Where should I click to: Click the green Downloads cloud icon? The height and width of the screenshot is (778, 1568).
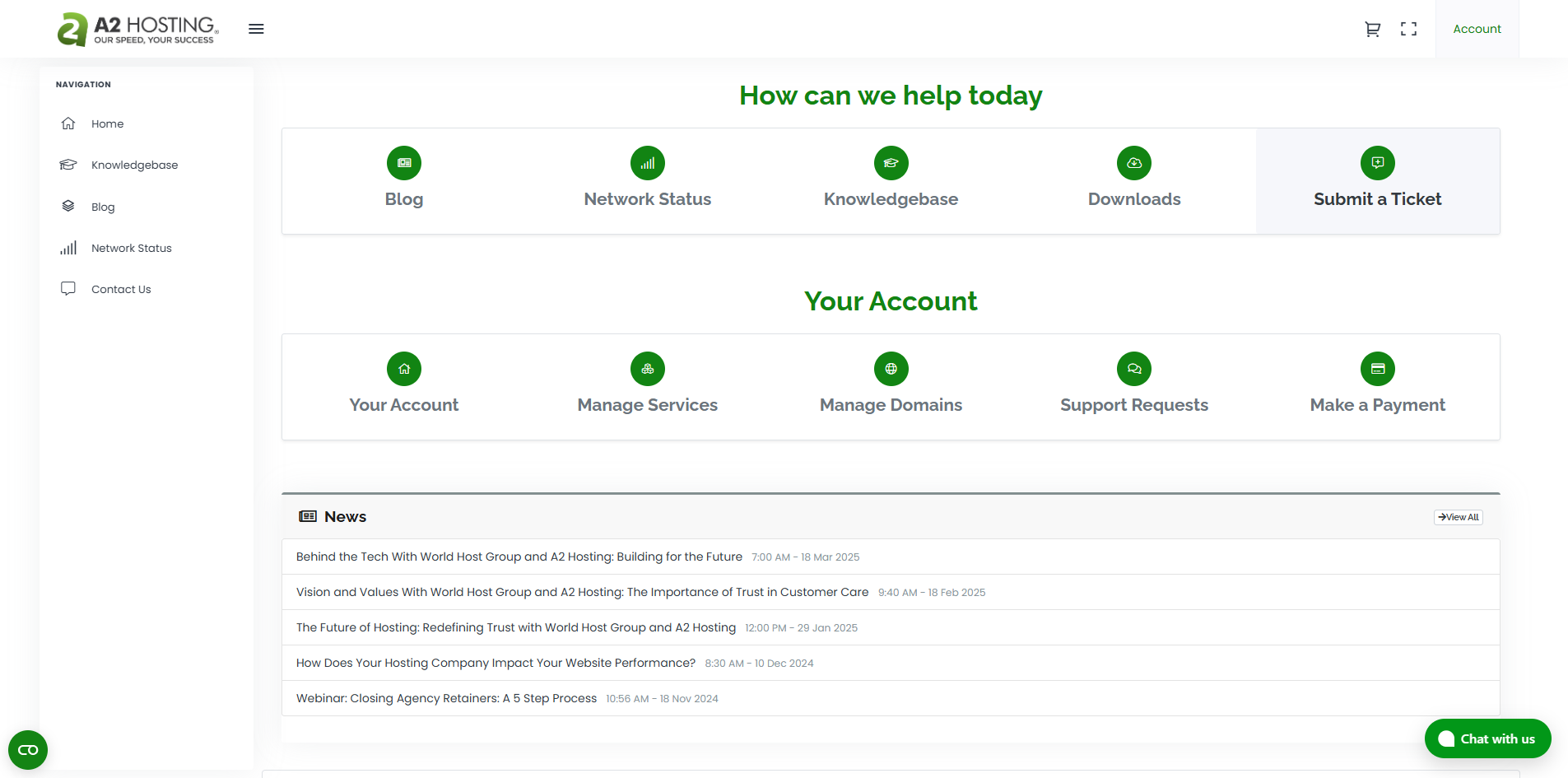[x=1134, y=163]
